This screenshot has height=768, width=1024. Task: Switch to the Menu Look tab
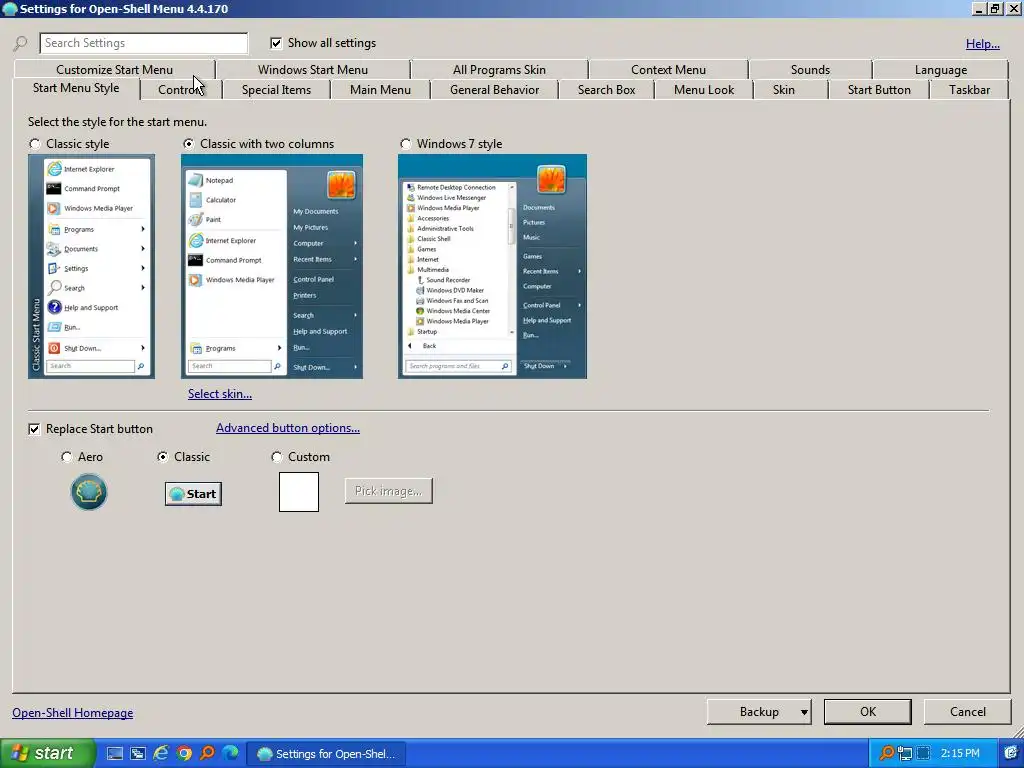click(704, 90)
